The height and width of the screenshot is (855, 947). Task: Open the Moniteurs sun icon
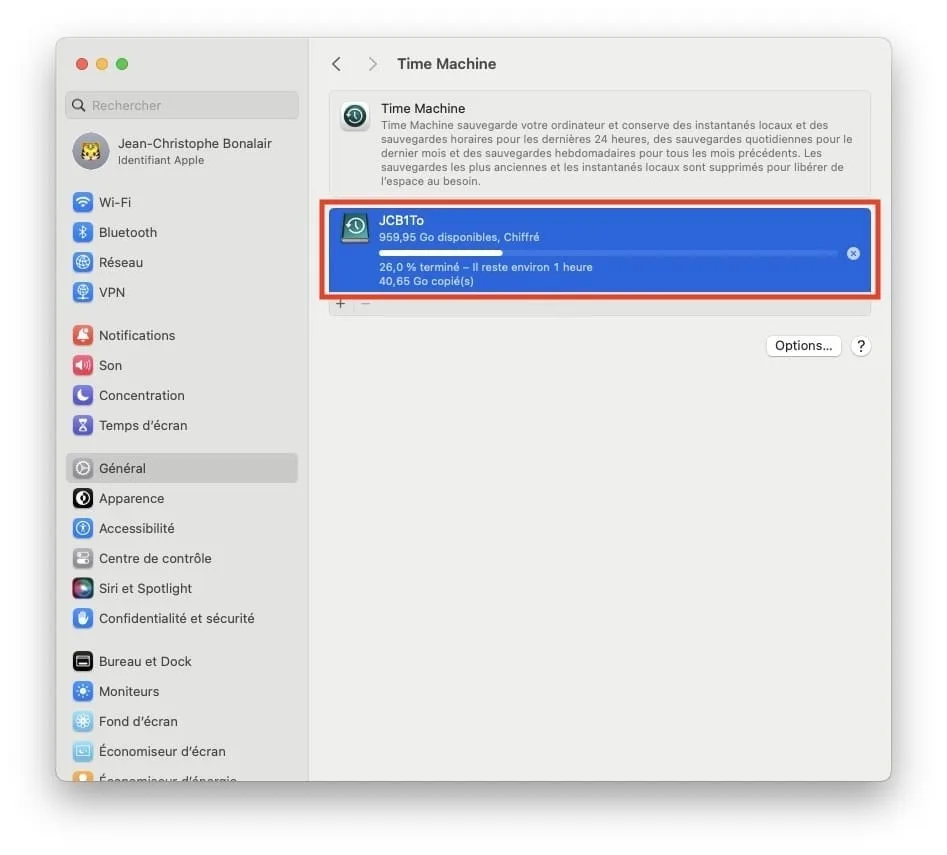coord(83,691)
